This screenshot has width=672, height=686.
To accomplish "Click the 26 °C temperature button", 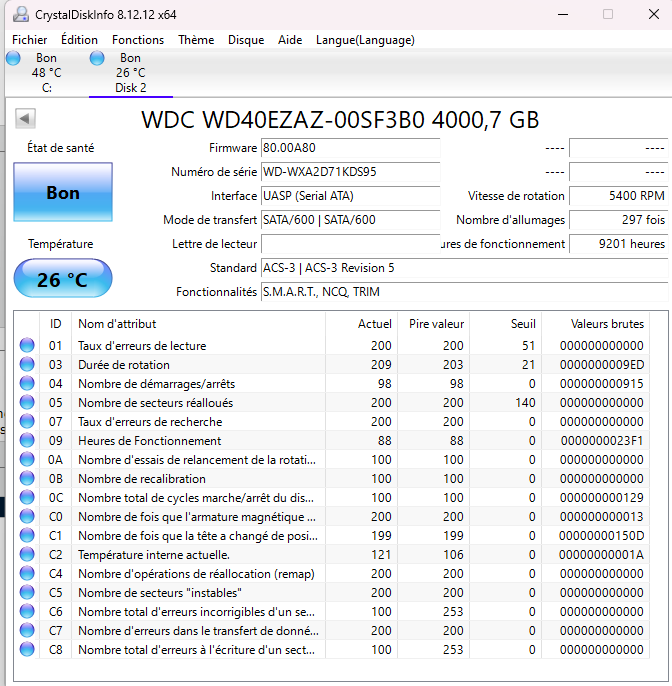I will (63, 280).
